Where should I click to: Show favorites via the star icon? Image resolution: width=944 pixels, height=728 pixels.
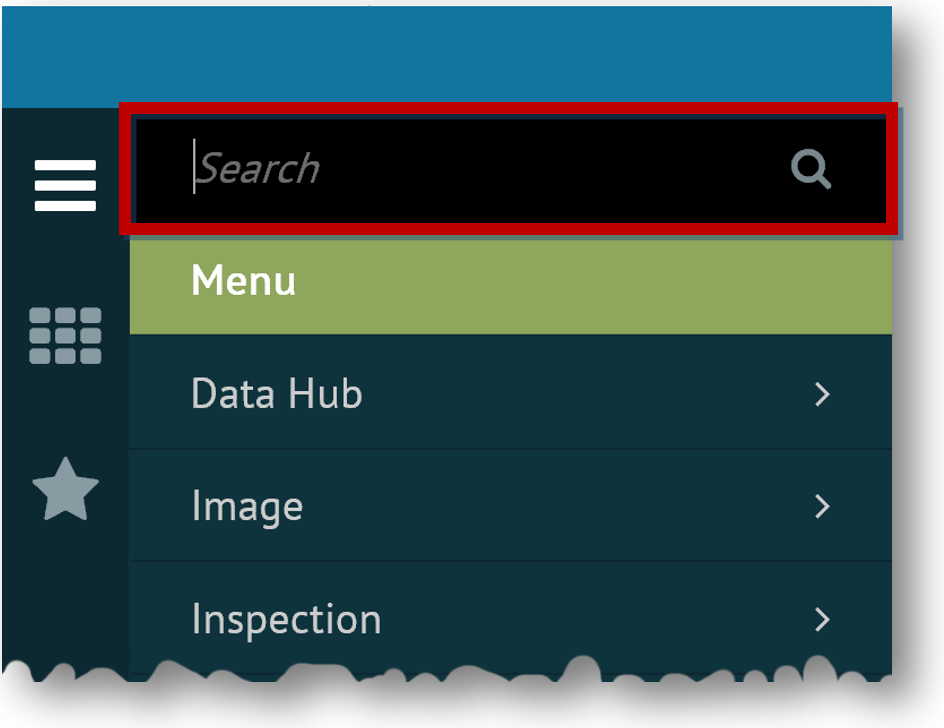tap(65, 490)
